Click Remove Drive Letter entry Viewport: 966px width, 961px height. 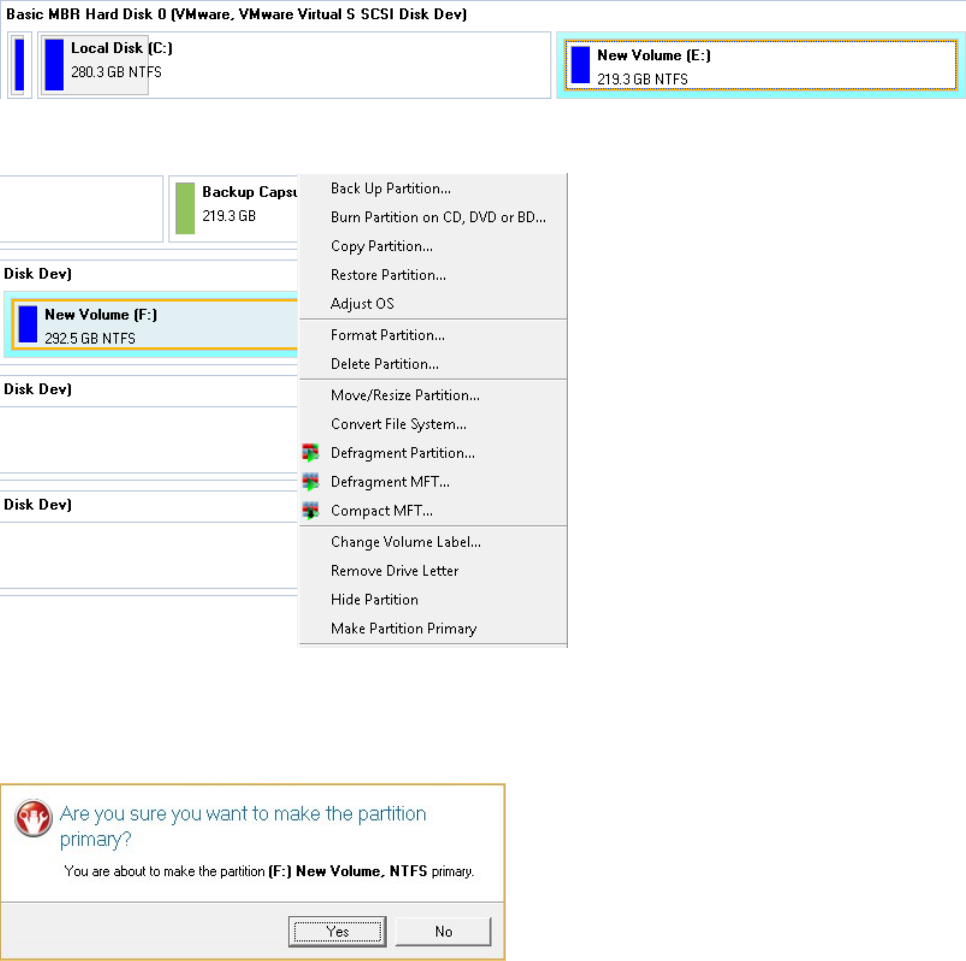point(432,571)
